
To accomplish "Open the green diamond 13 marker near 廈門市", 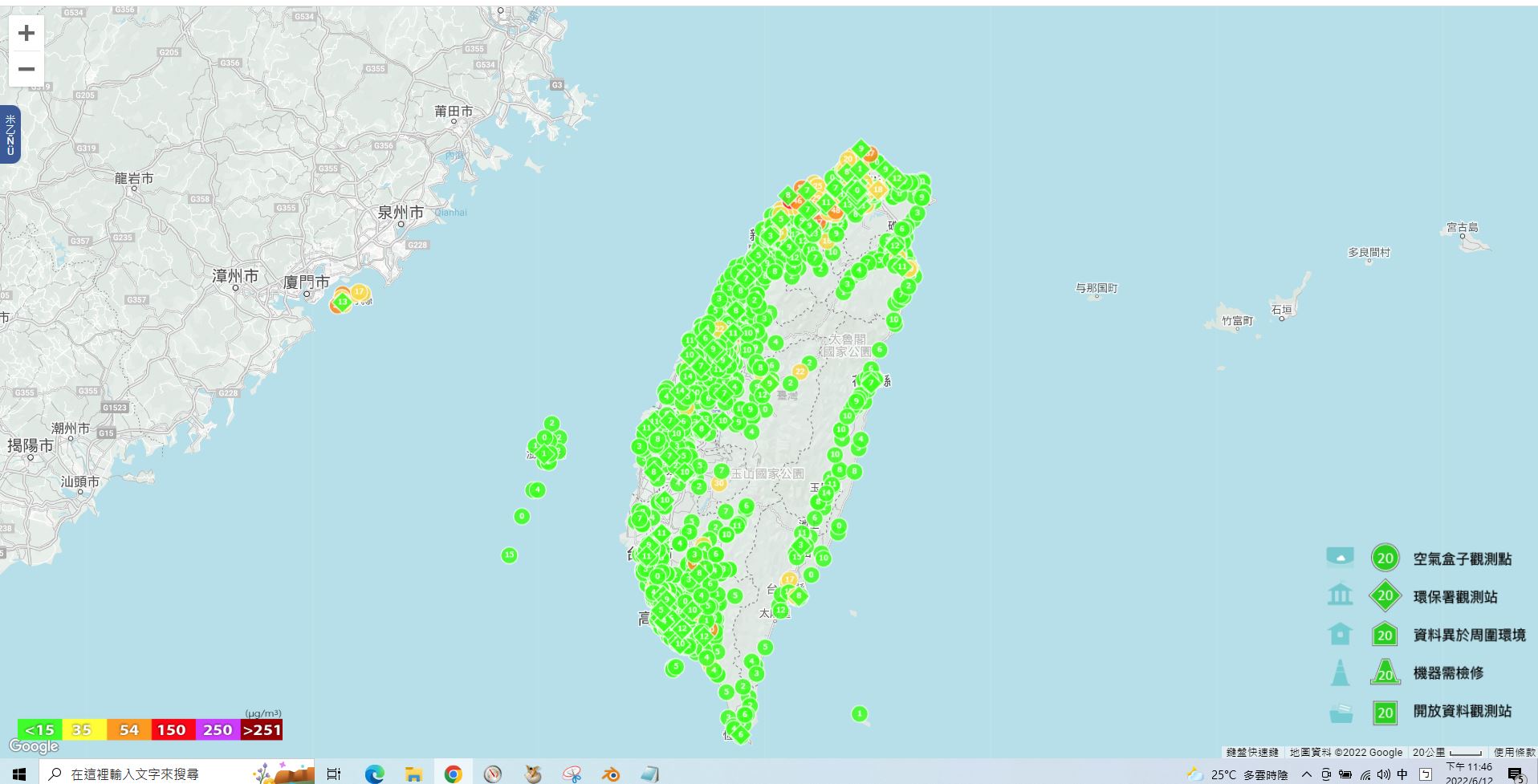I will pos(343,302).
